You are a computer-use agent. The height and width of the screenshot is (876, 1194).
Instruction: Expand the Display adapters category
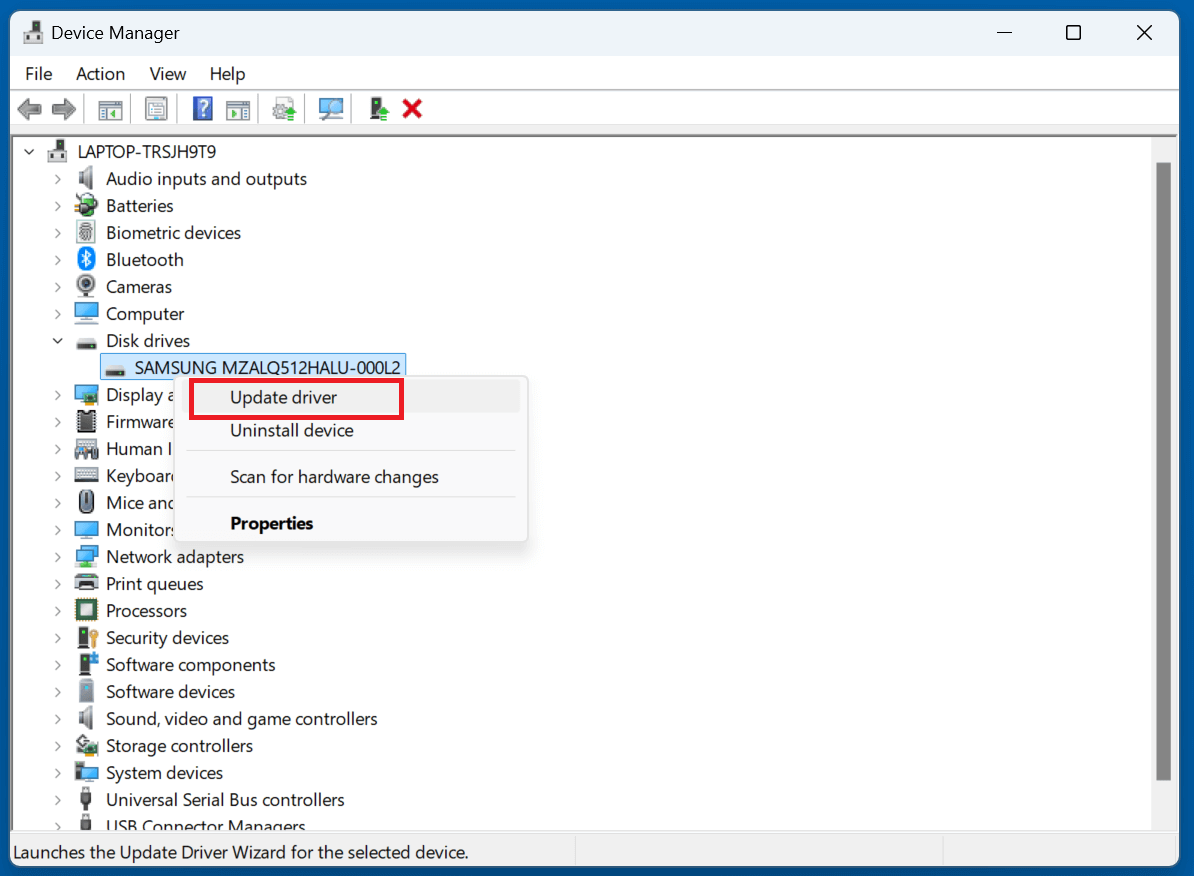(x=57, y=394)
